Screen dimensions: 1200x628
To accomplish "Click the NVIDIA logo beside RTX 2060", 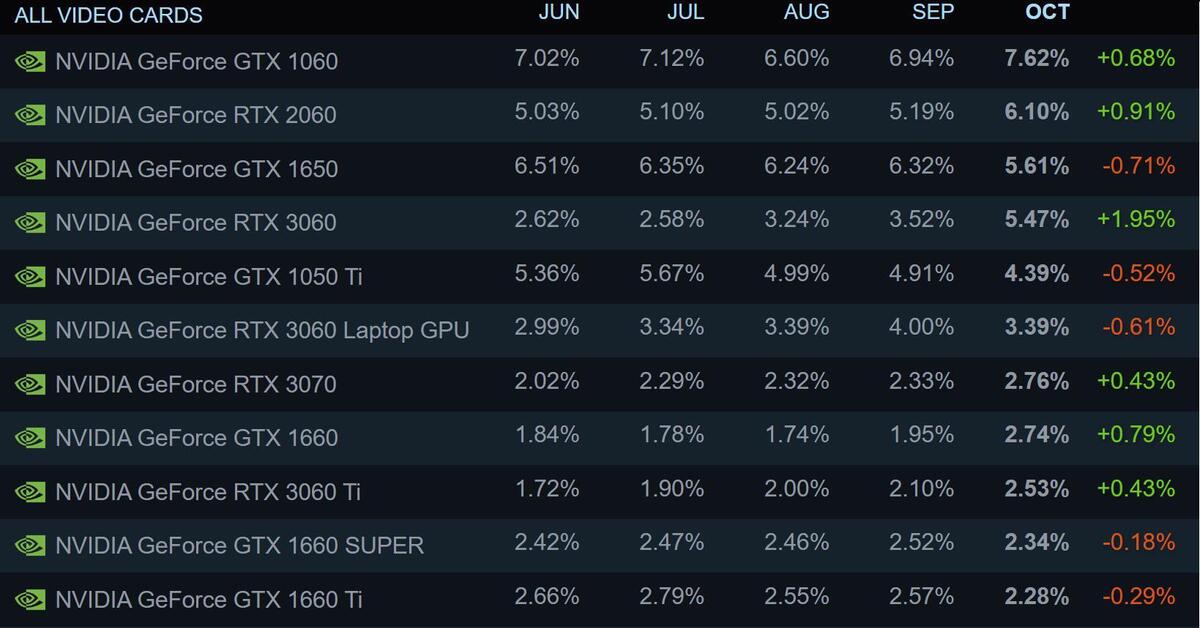I will pos(30,115).
